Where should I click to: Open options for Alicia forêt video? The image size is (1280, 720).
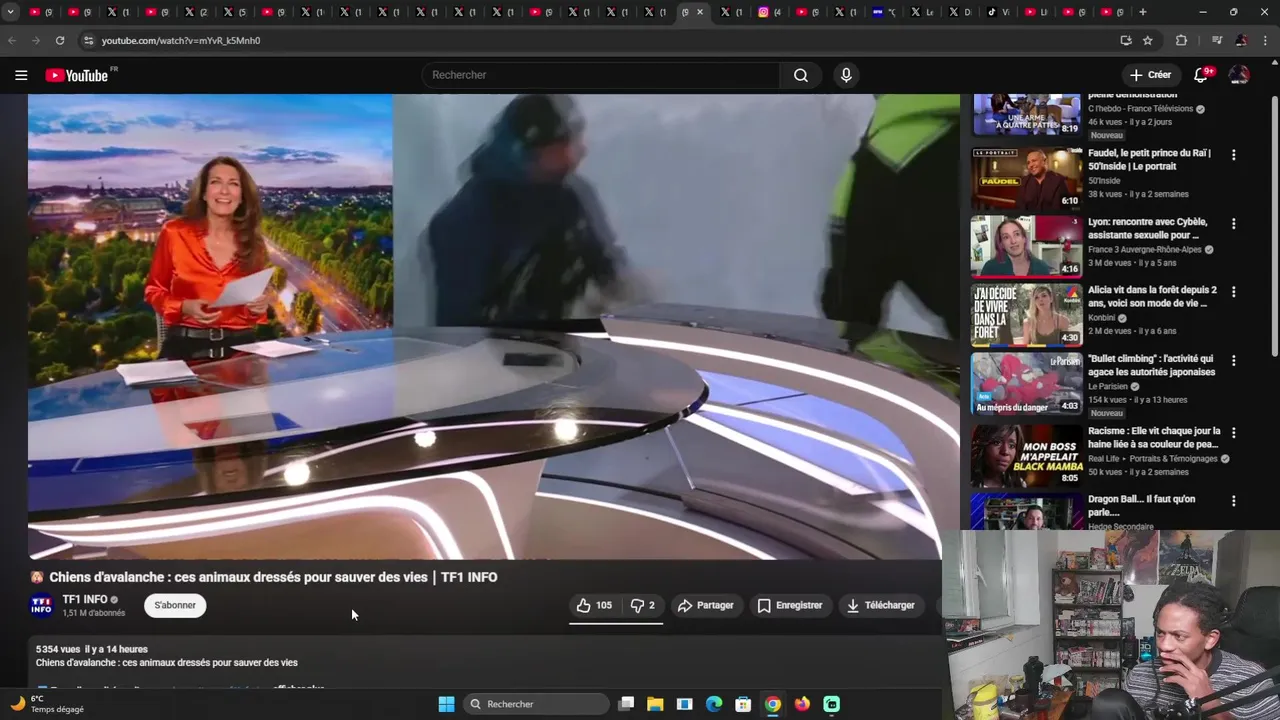coord(1233,292)
